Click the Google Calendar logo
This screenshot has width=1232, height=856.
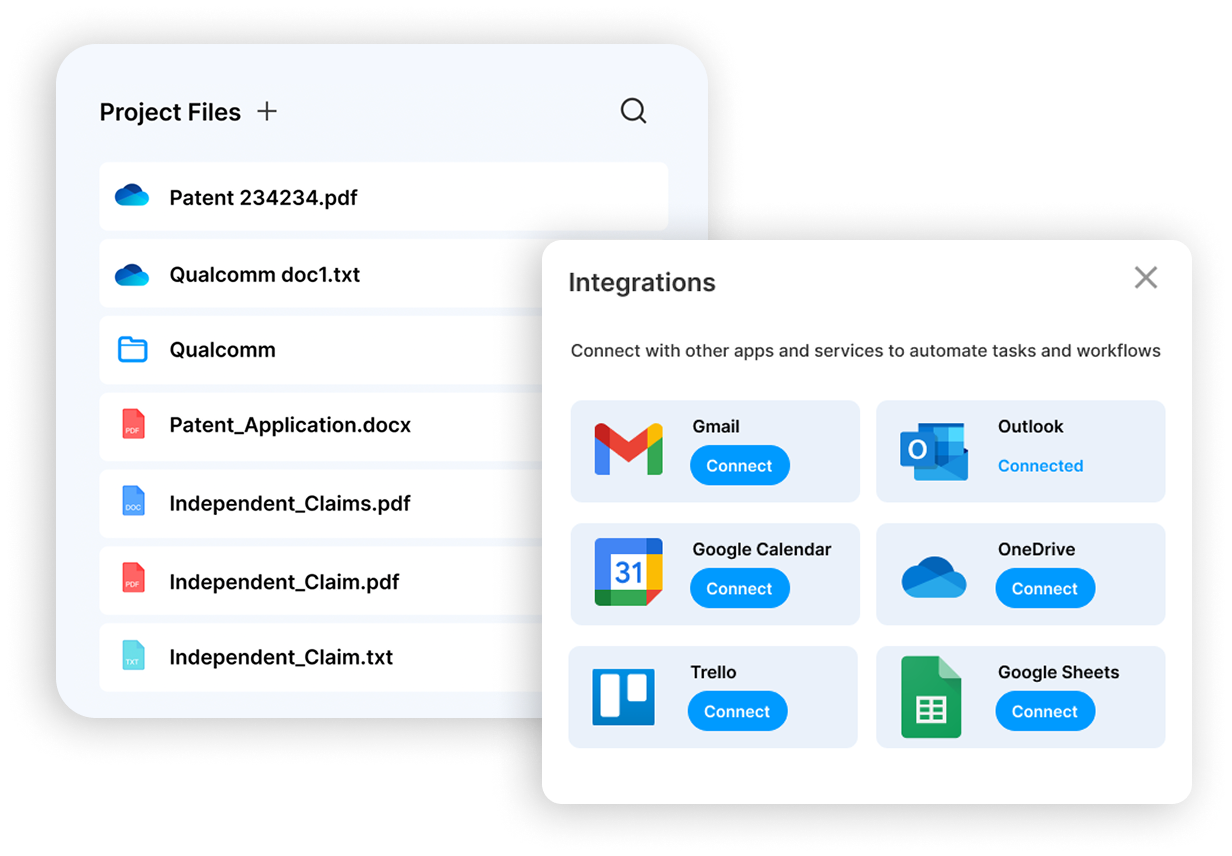(x=628, y=572)
